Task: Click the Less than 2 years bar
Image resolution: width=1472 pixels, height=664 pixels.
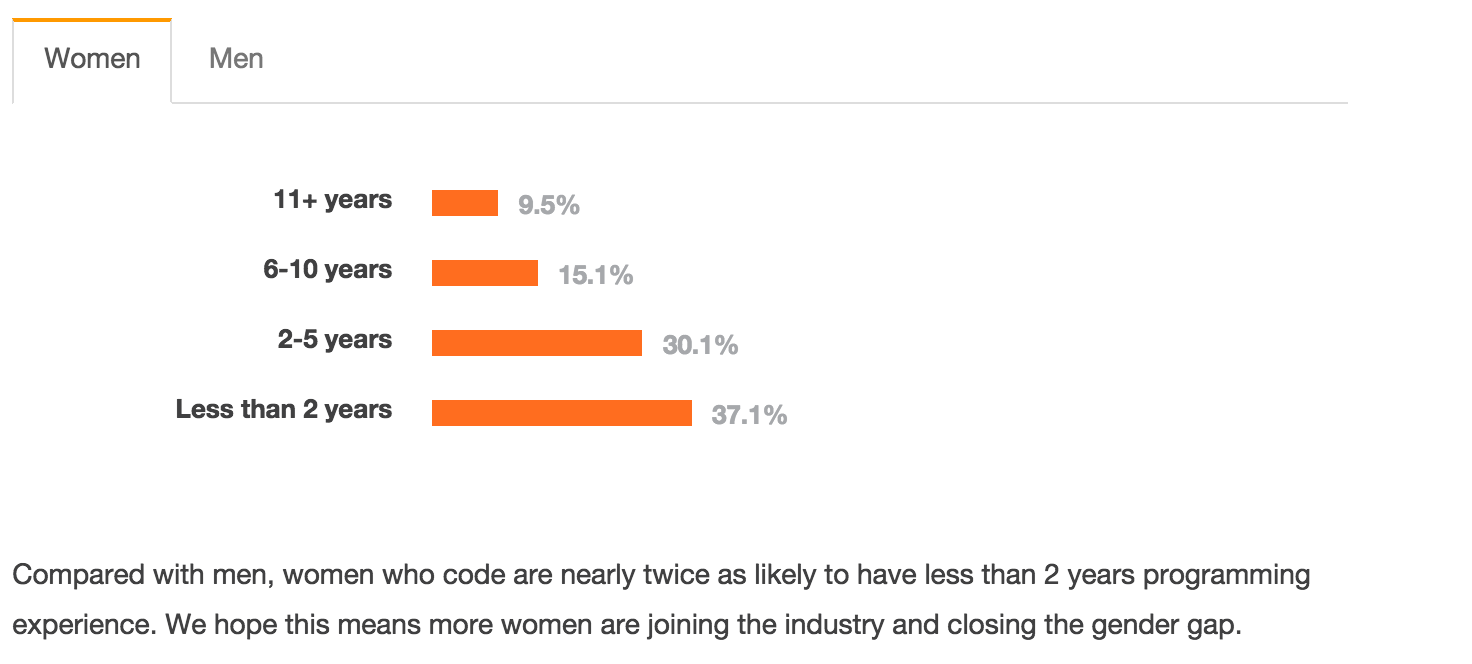Action: tap(562, 413)
